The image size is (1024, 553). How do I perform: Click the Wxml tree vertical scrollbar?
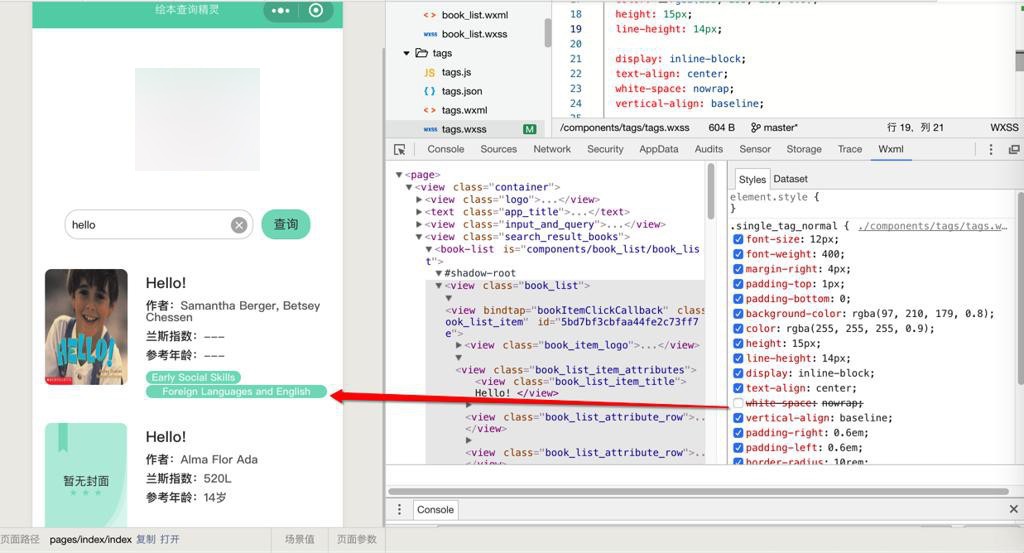click(711, 191)
